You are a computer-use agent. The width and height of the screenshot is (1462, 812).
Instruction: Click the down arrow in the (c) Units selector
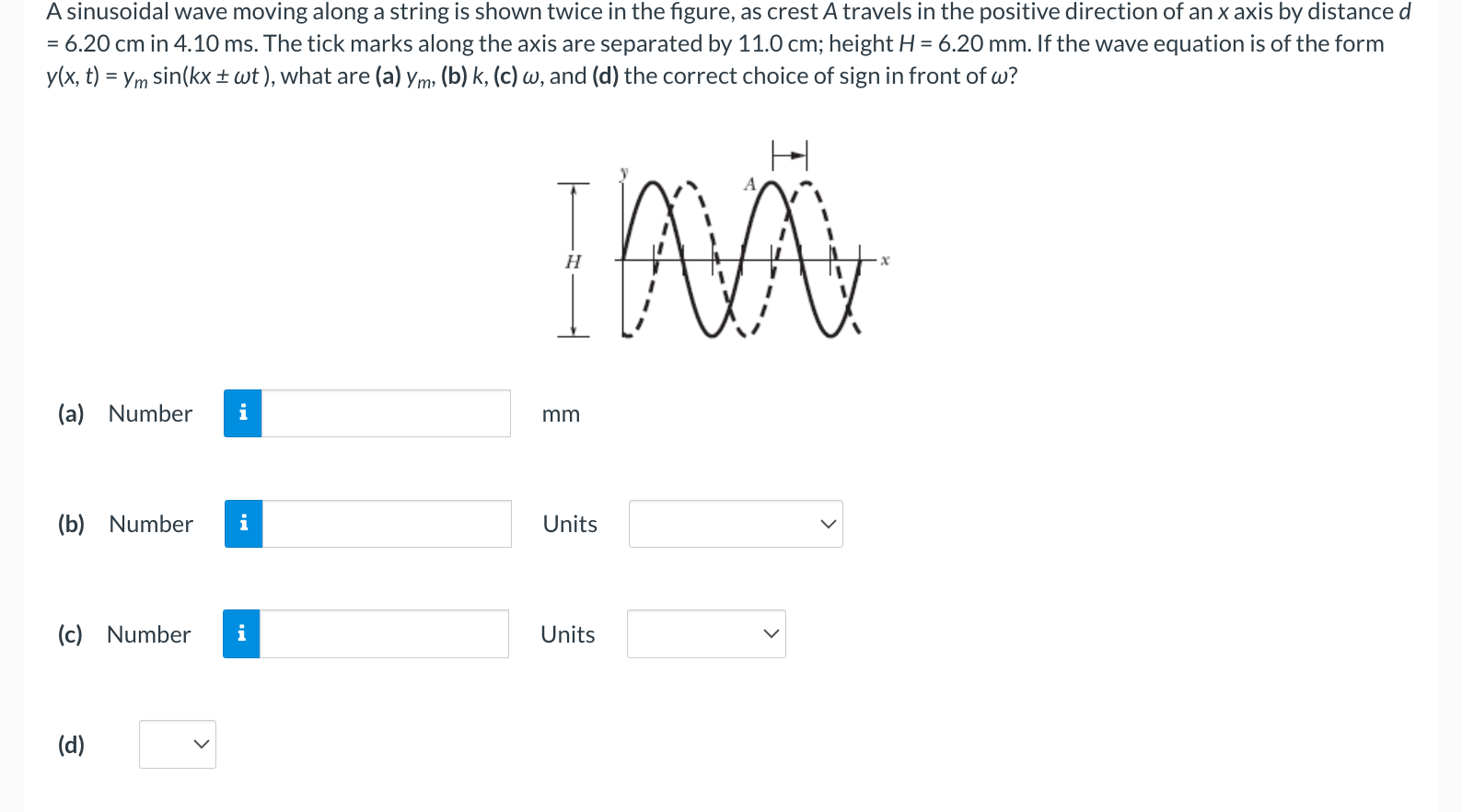(x=771, y=633)
